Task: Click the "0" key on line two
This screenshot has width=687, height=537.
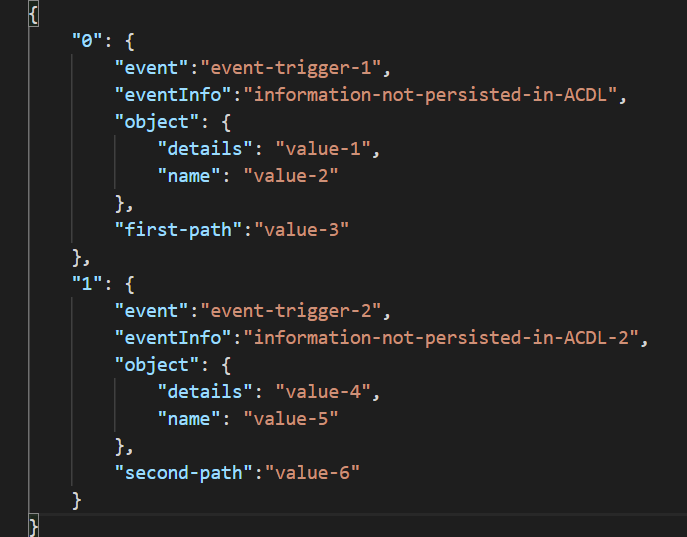Action: 87,41
